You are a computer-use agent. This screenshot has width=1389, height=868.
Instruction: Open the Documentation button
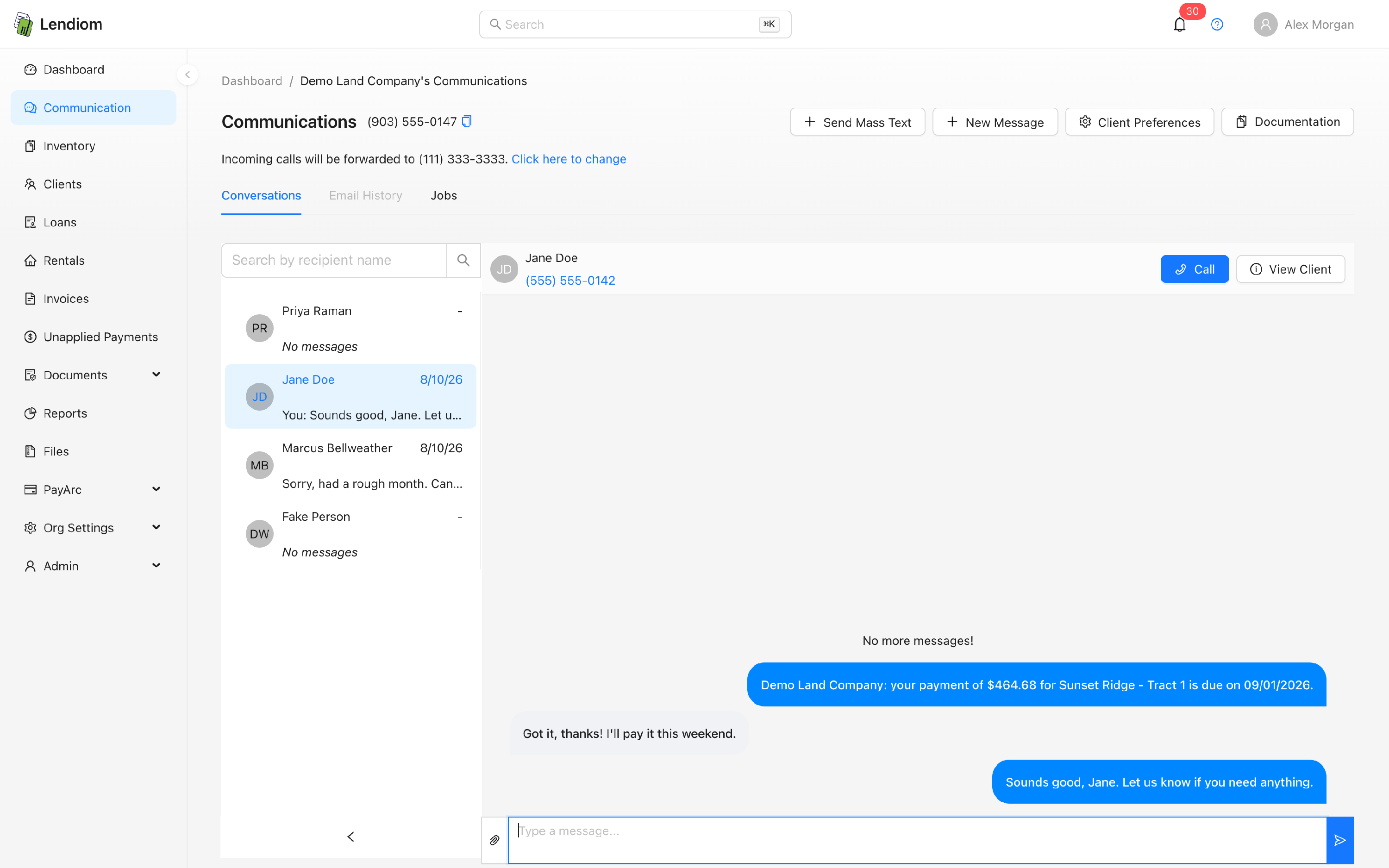click(x=1288, y=122)
